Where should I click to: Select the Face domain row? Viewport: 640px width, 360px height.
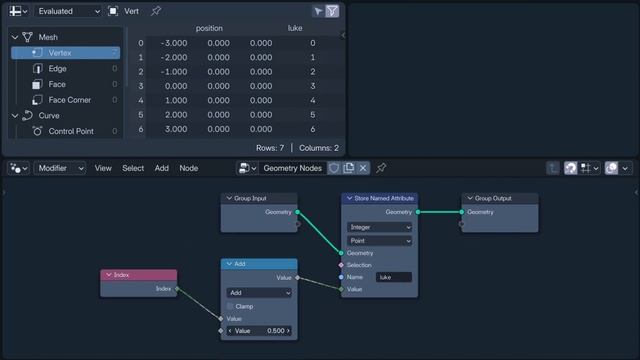(x=65, y=84)
